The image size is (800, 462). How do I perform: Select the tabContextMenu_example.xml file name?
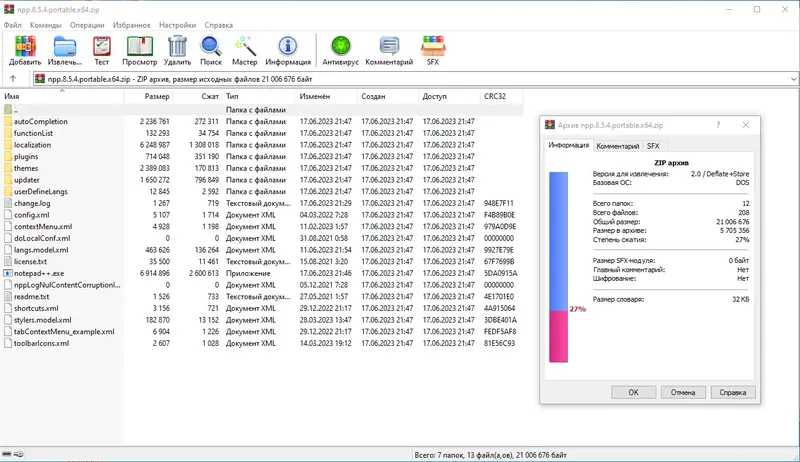click(64, 332)
